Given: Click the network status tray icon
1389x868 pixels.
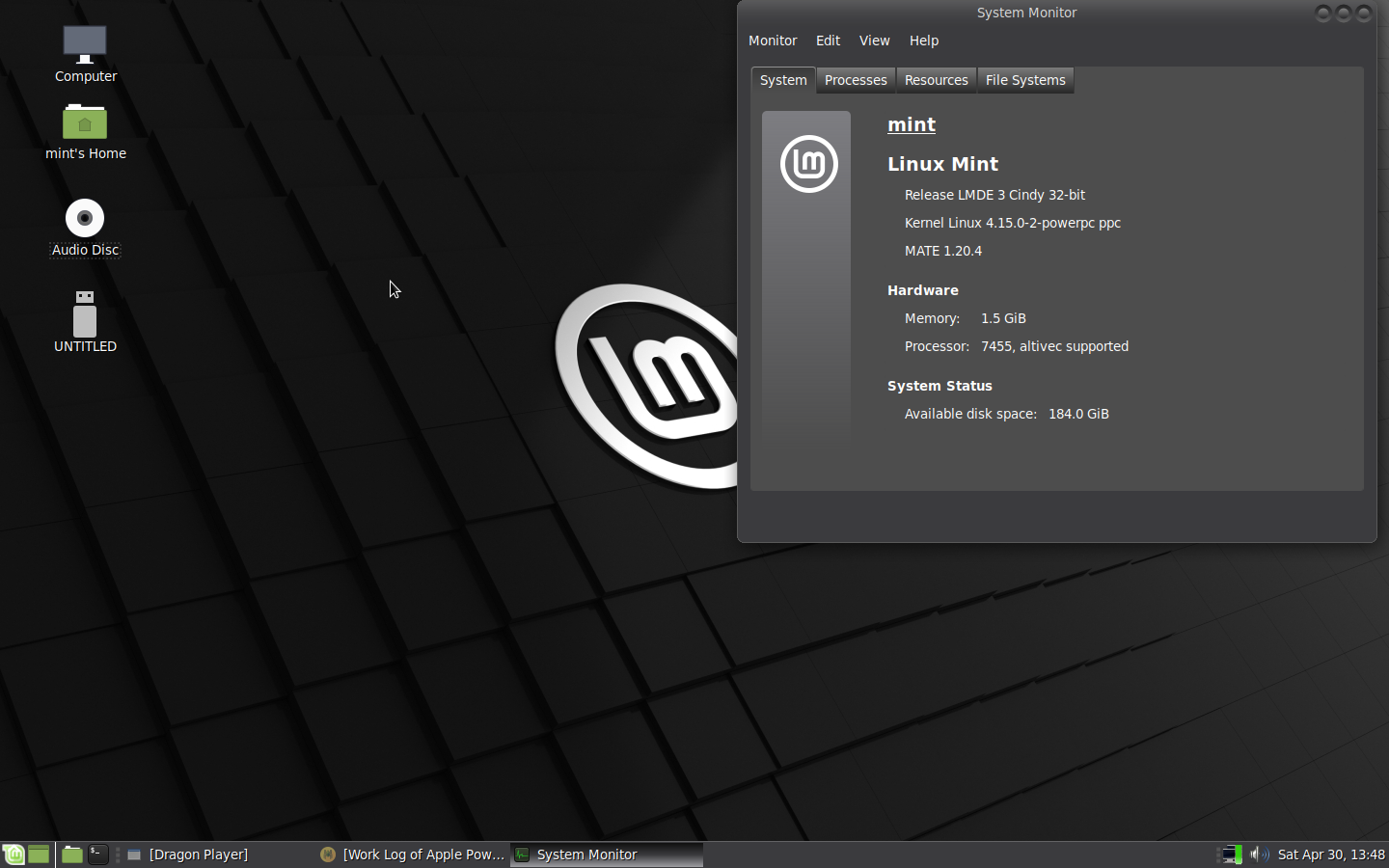Looking at the screenshot, I should pos(1232,854).
